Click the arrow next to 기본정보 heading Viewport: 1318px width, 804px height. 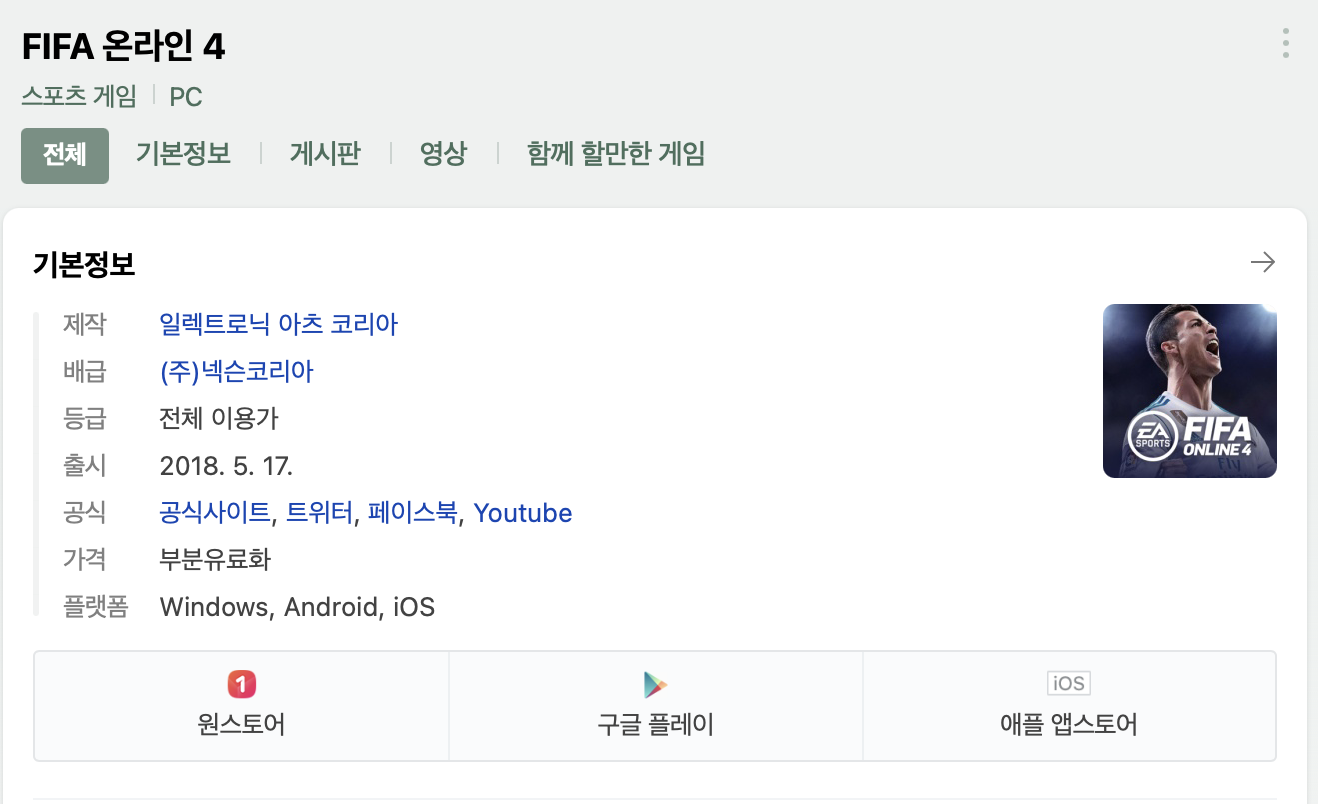click(1263, 263)
